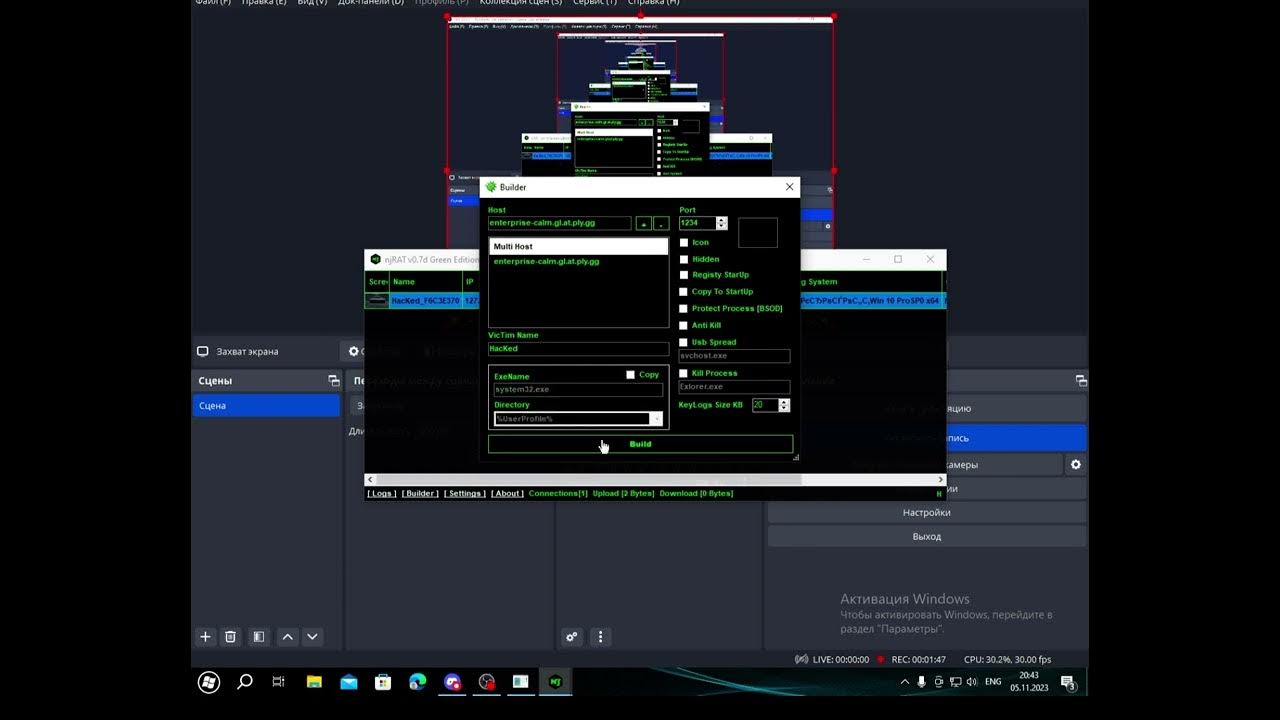
Task: Click the Выход button in OBS
Action: [926, 537]
